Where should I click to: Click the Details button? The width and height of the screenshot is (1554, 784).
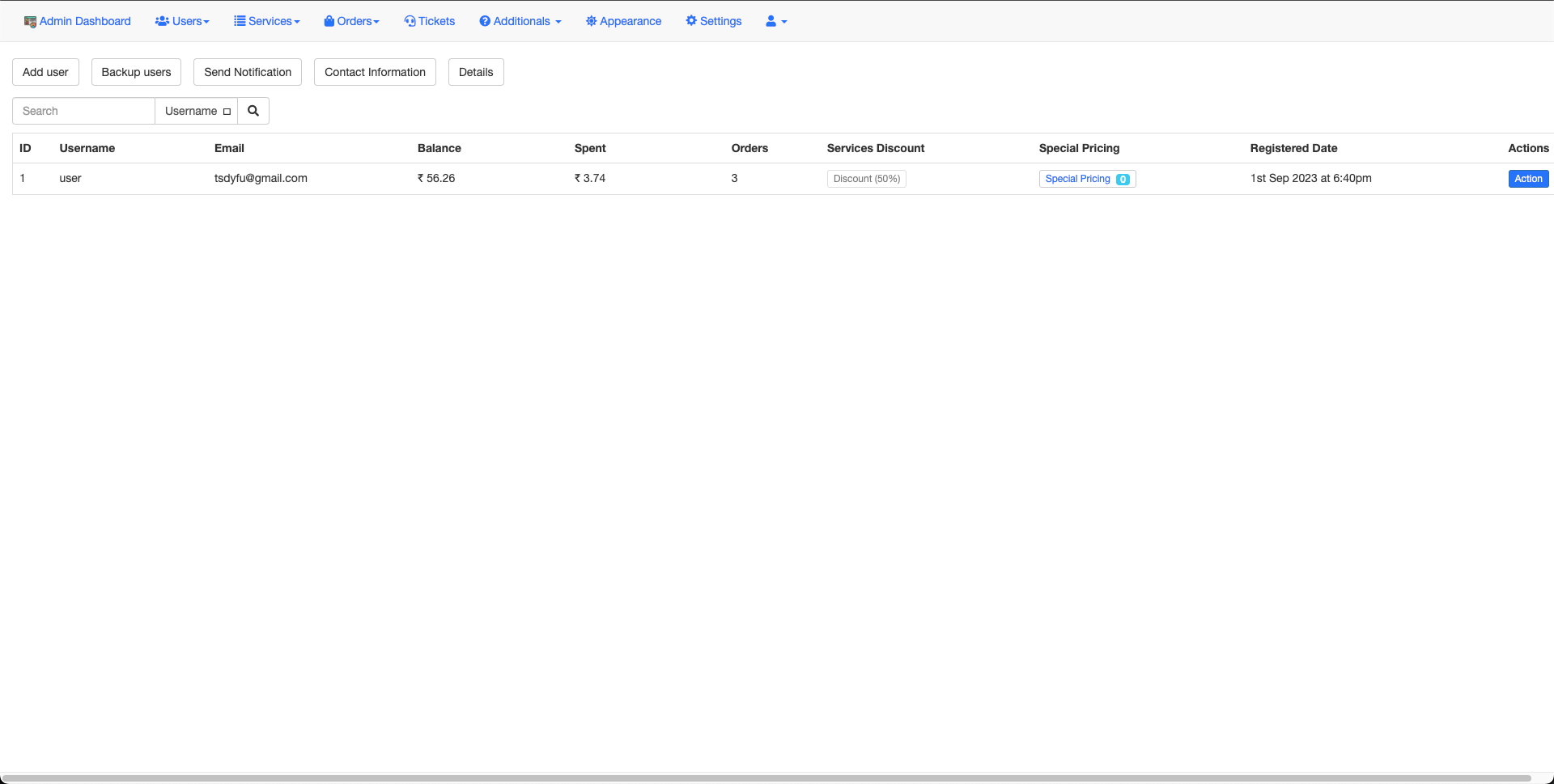[476, 72]
